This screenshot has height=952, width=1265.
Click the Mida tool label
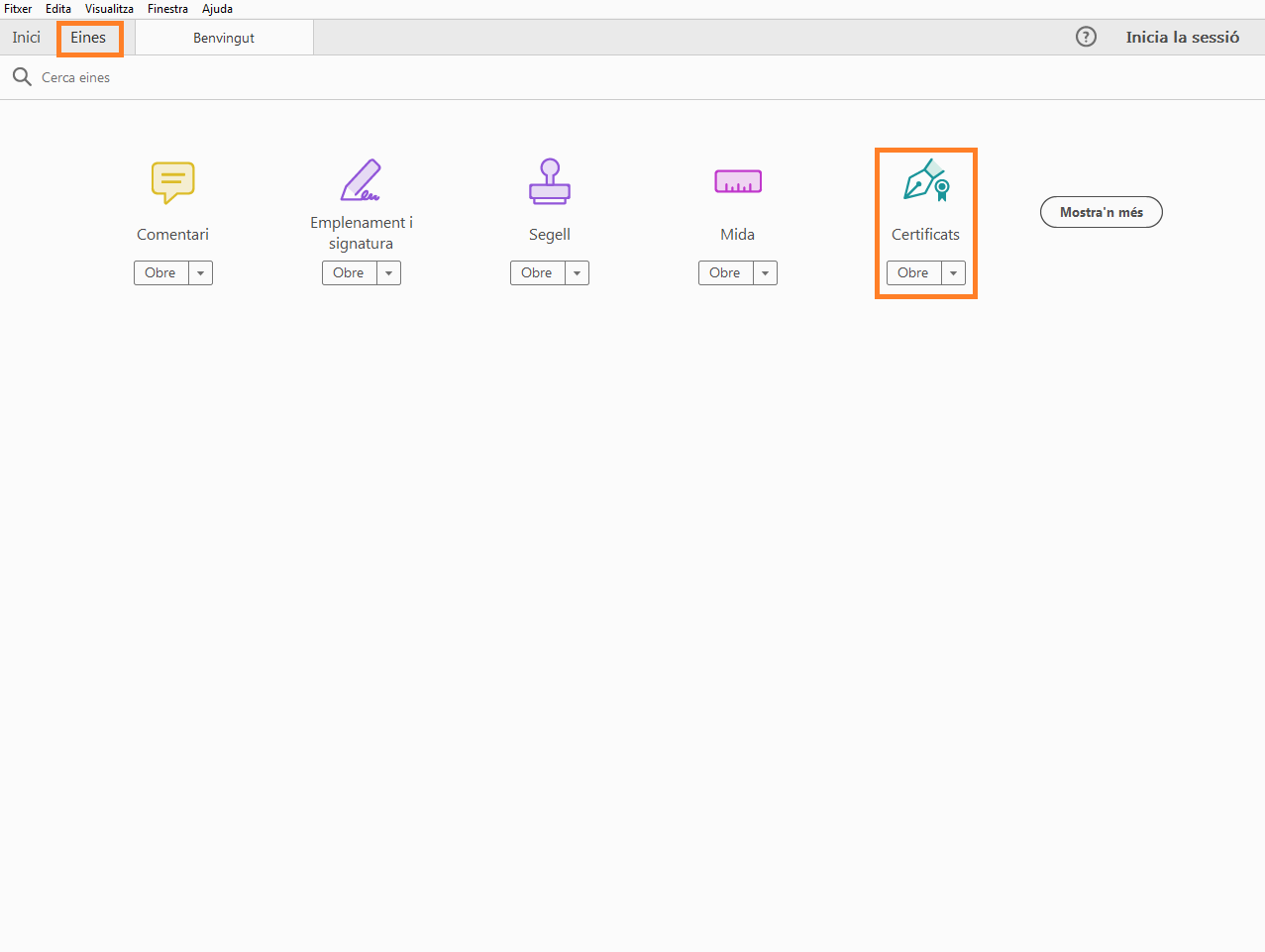point(738,235)
